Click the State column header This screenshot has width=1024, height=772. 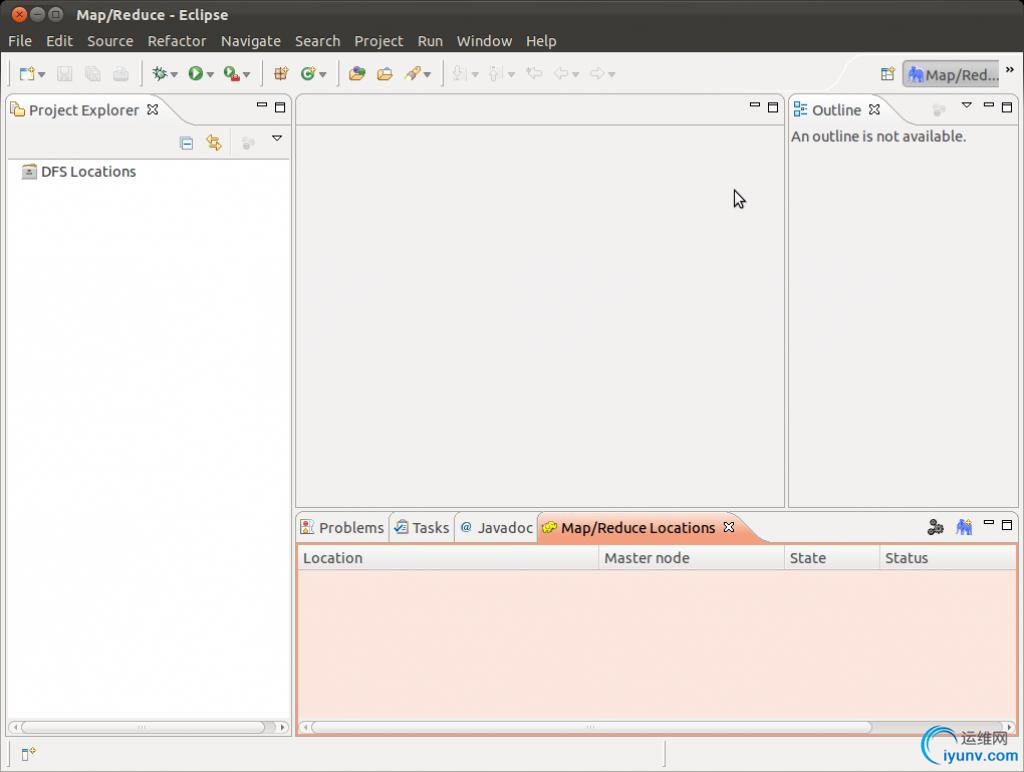click(x=832, y=558)
